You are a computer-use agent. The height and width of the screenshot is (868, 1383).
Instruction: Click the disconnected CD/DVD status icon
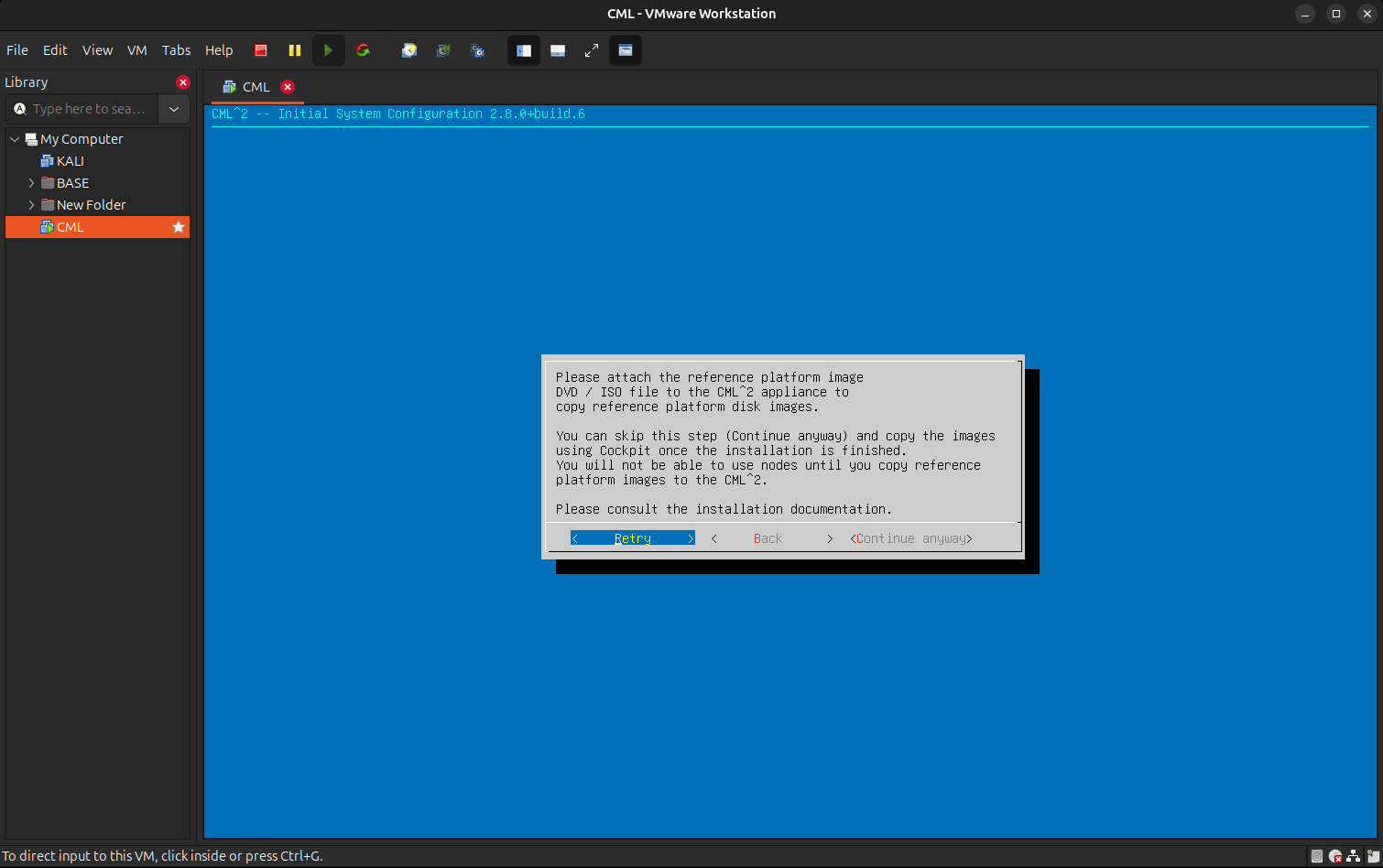click(x=1335, y=857)
